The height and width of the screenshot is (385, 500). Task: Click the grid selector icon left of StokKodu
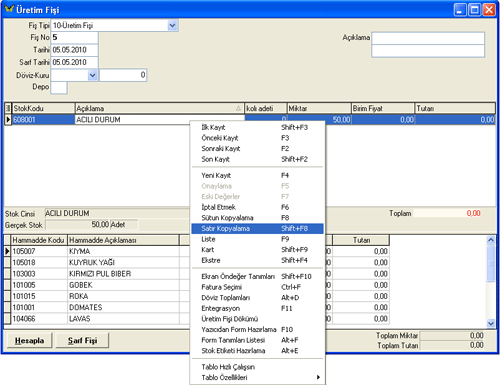(x=8, y=108)
